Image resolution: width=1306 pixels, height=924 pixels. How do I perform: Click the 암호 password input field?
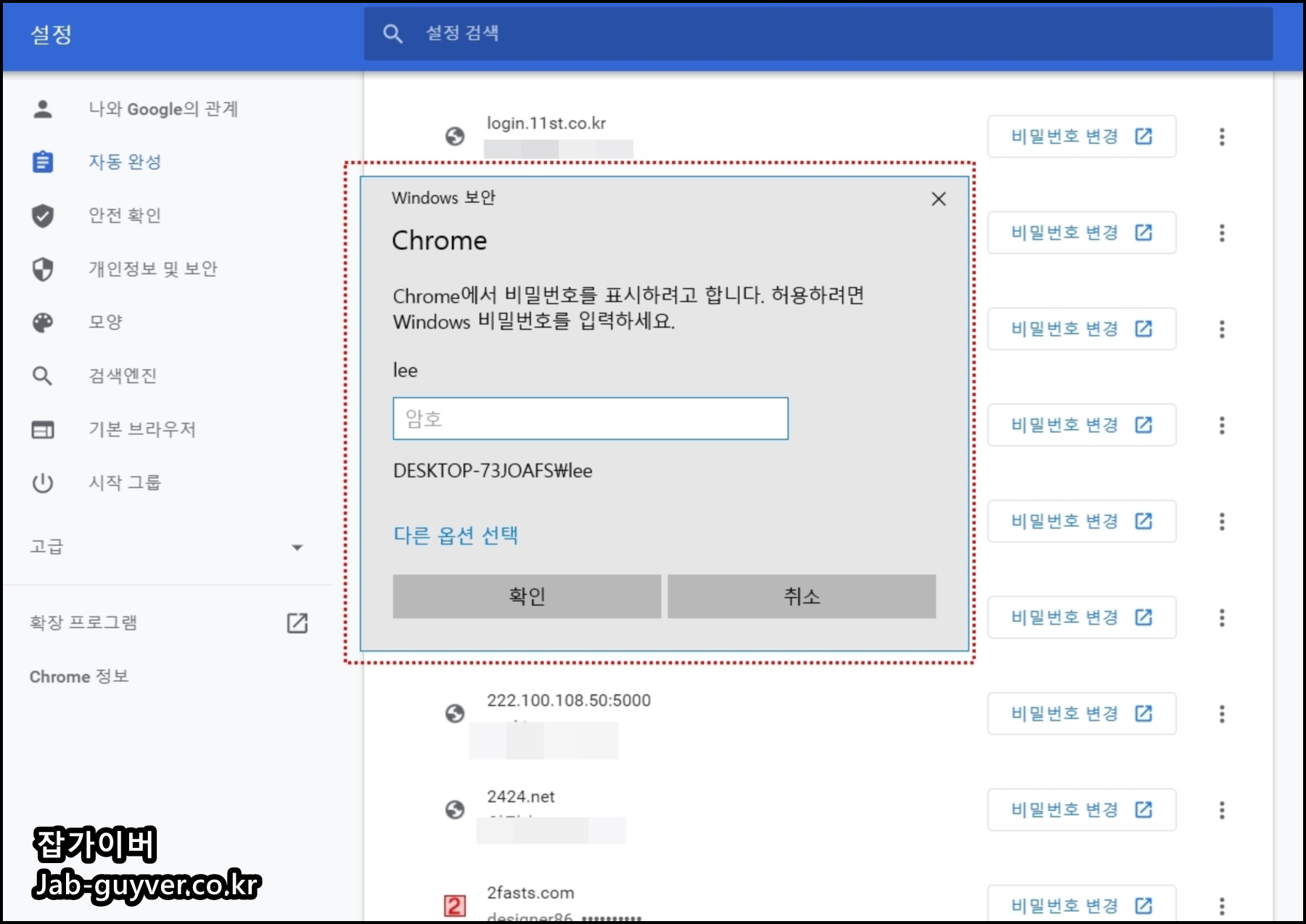[x=591, y=418]
